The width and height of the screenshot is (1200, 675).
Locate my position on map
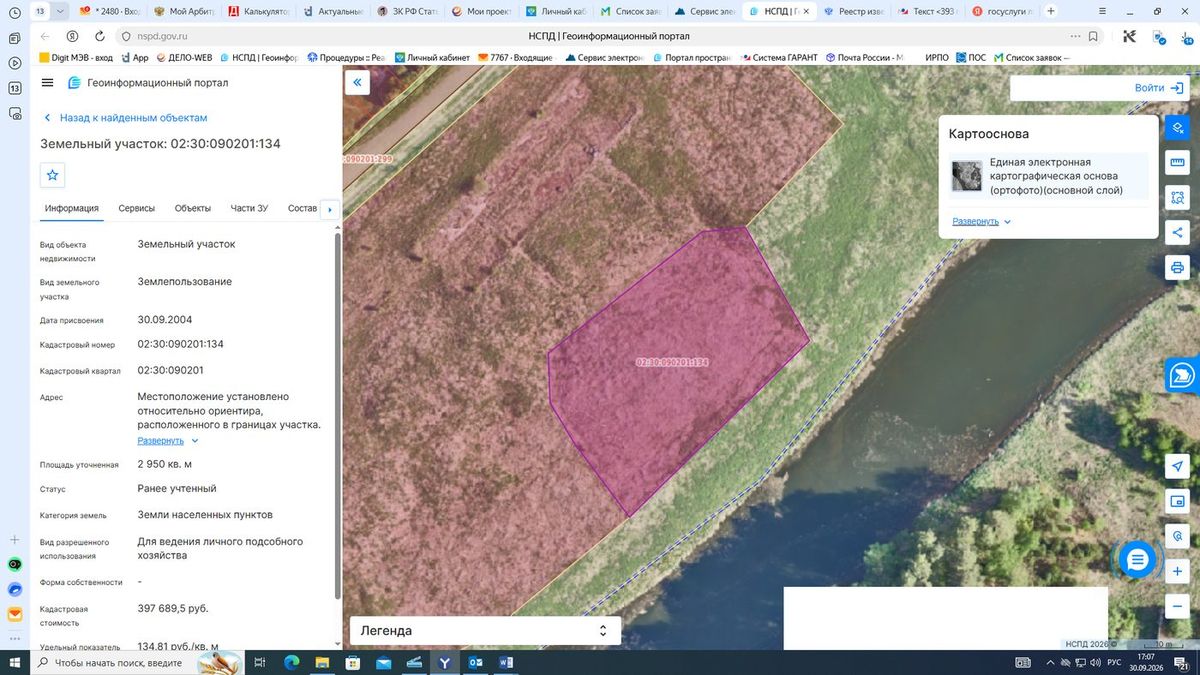[1177, 466]
